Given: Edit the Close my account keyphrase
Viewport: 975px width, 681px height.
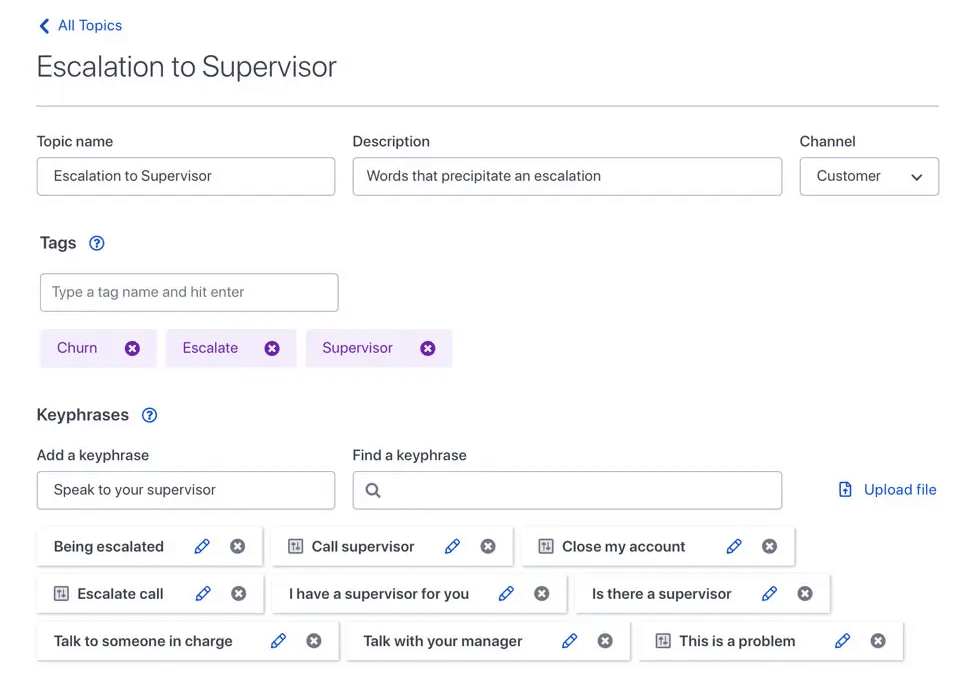Looking at the screenshot, I should click(734, 546).
